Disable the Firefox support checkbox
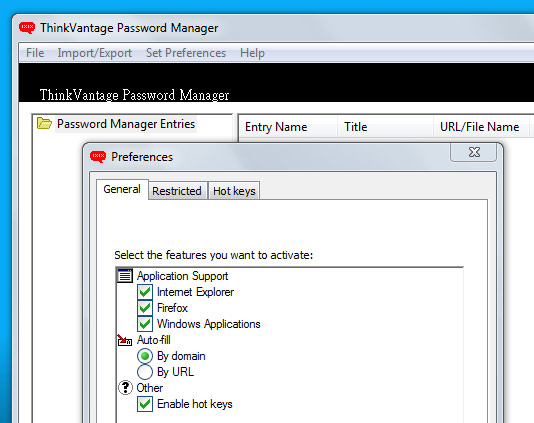The image size is (534, 423). click(145, 308)
